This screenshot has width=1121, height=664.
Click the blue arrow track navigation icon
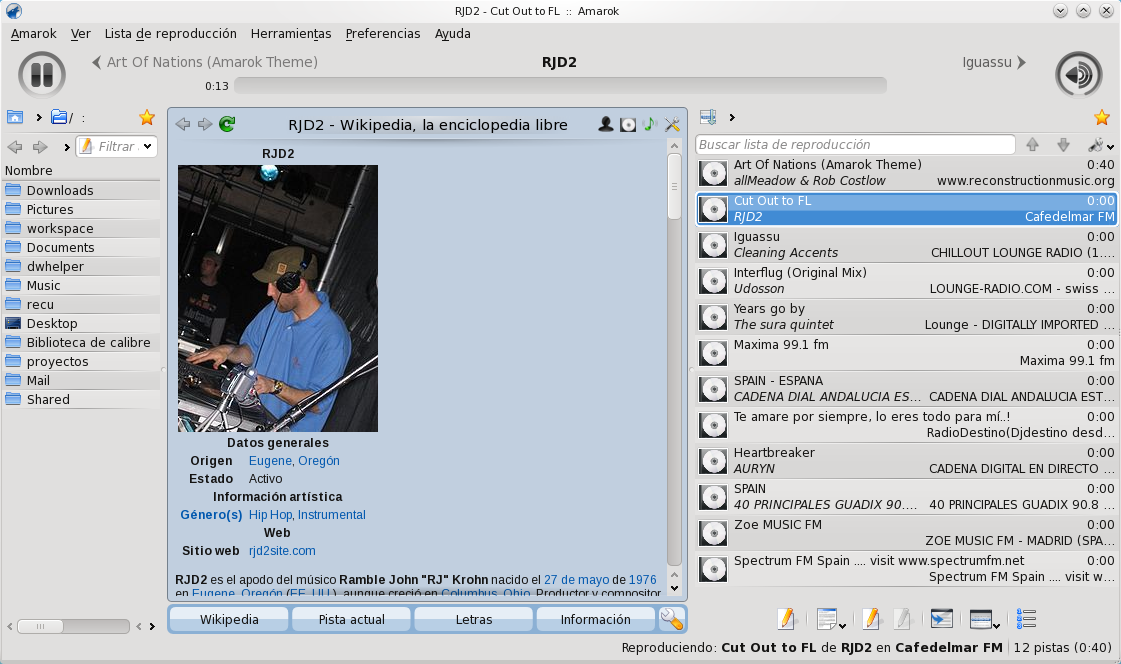point(941,619)
